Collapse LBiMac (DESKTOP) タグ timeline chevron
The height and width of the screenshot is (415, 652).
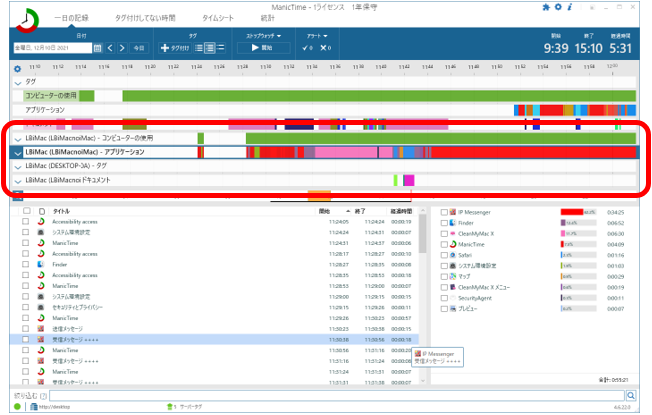(18, 167)
